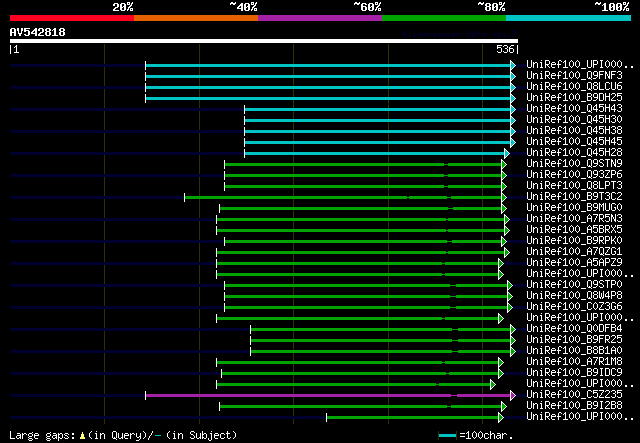Open hit UniRef100_Q45H28
The height and width of the screenshot is (443, 640).
(574, 153)
